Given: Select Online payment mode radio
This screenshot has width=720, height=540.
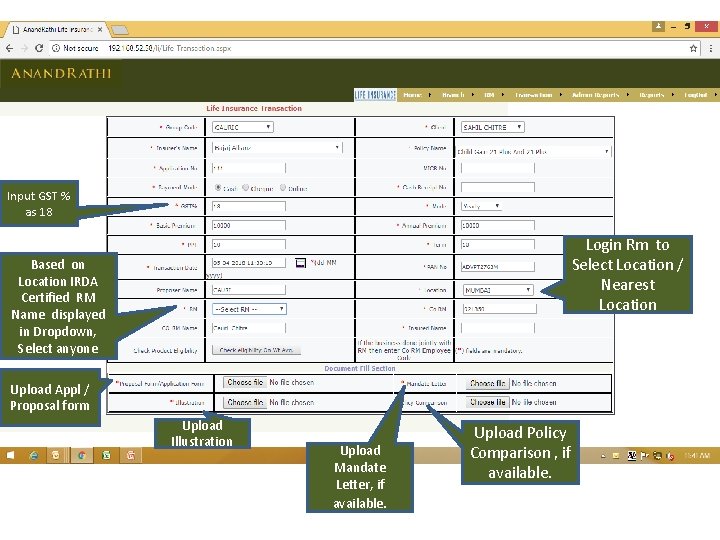Looking at the screenshot, I should pos(283,187).
